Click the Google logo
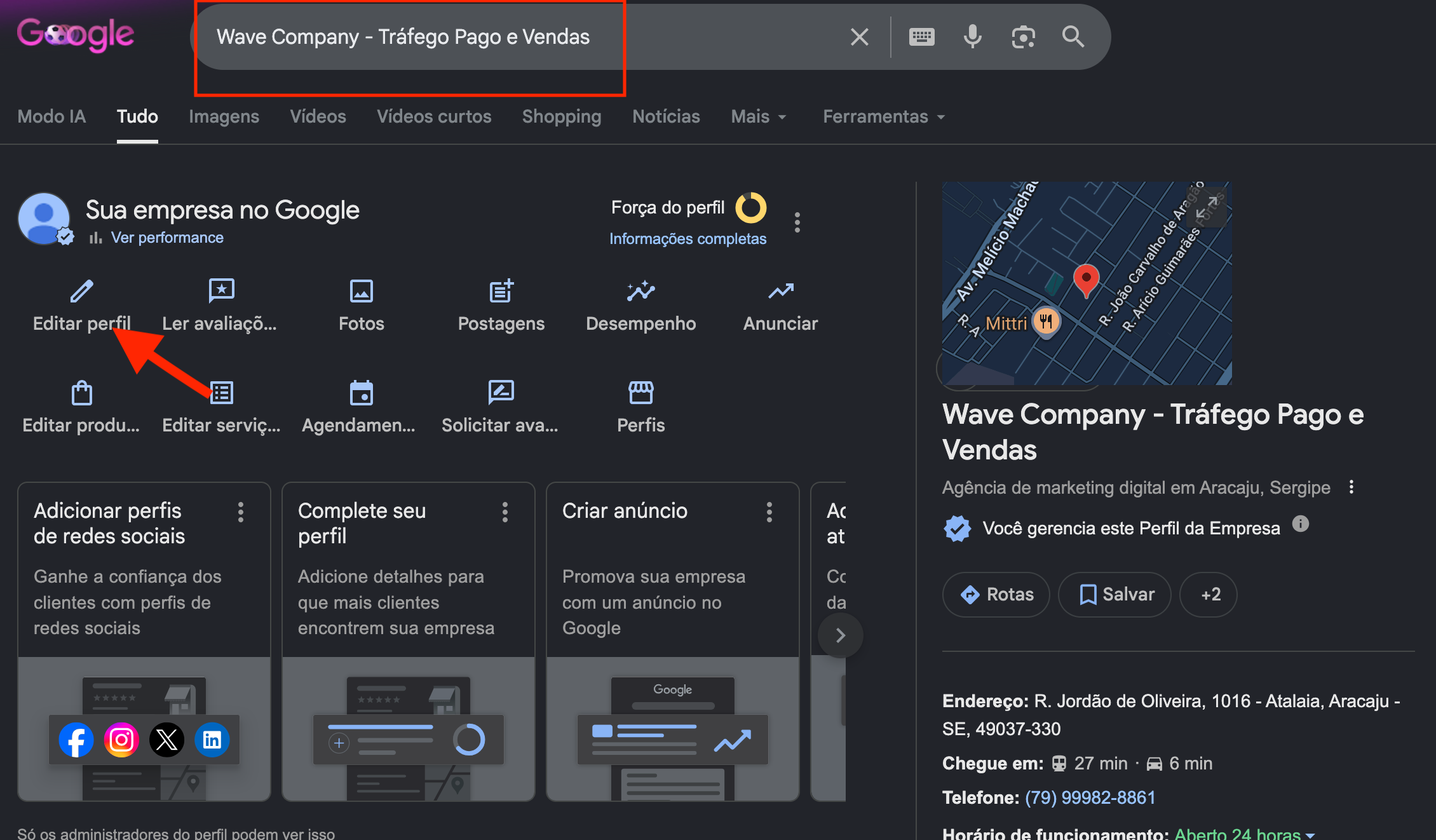This screenshot has width=1436, height=840. click(x=76, y=35)
